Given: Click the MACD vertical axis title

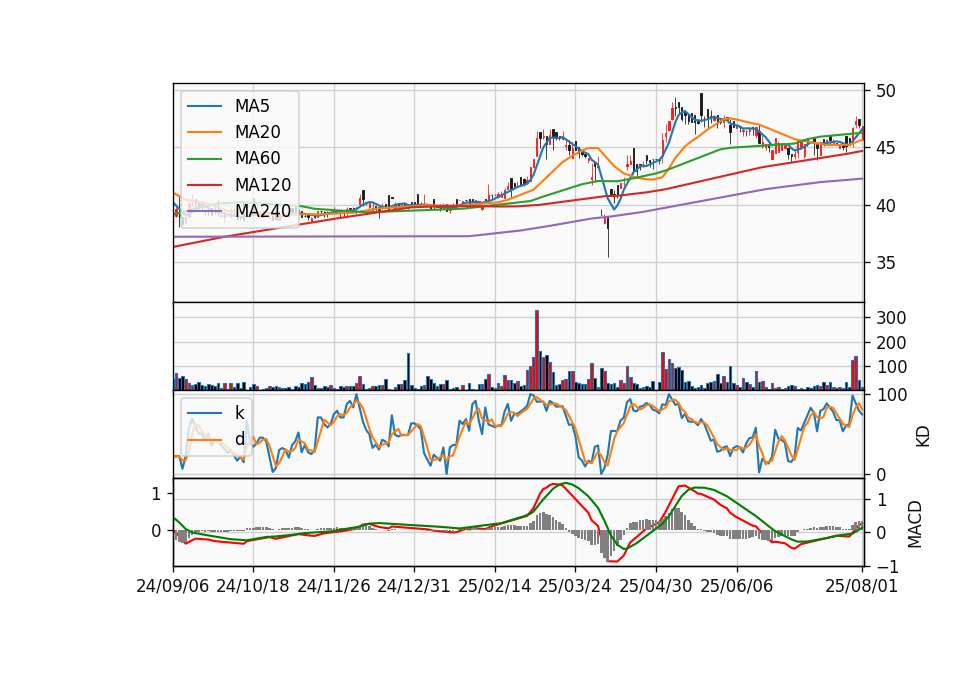Looking at the screenshot, I should [915, 524].
